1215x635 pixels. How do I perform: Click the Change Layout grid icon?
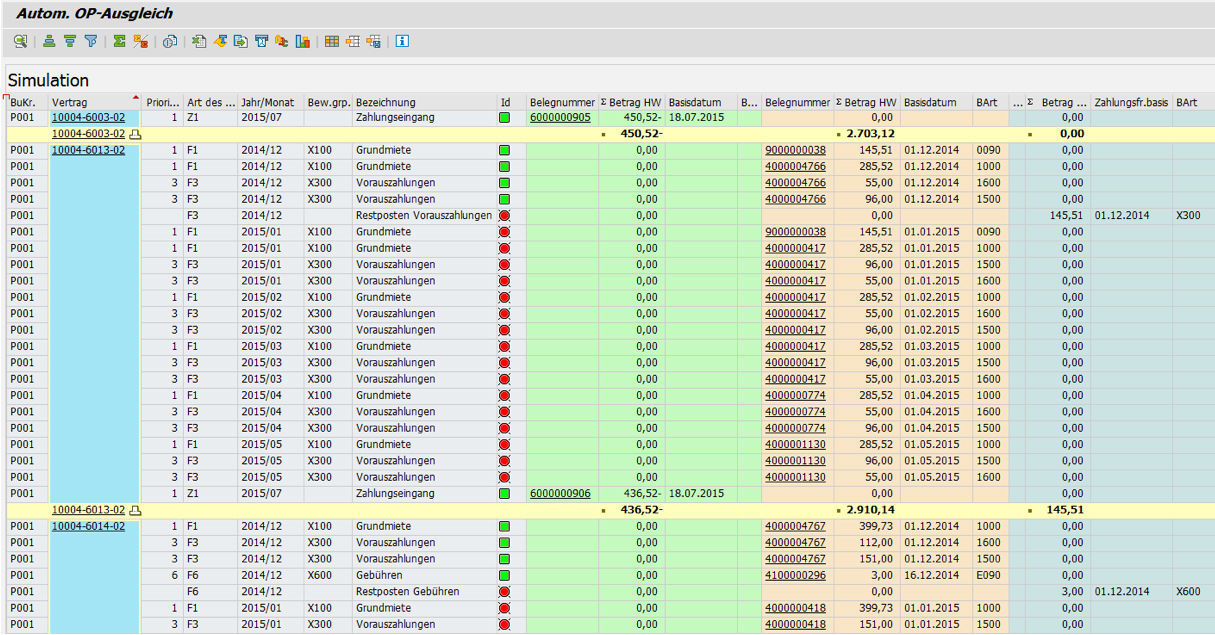[332, 42]
